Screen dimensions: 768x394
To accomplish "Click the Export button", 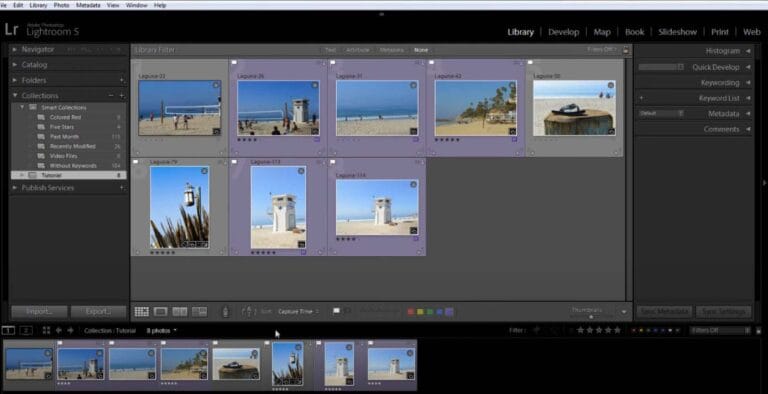I will click(98, 312).
